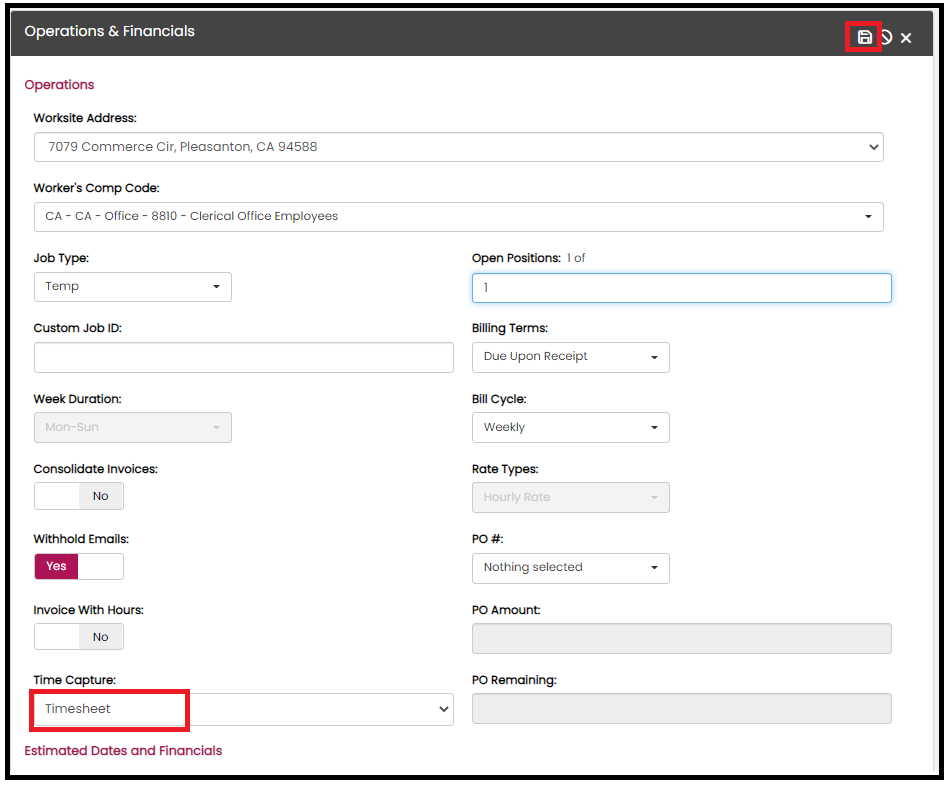Open the PO # Nothing selected dropdown

pos(570,567)
